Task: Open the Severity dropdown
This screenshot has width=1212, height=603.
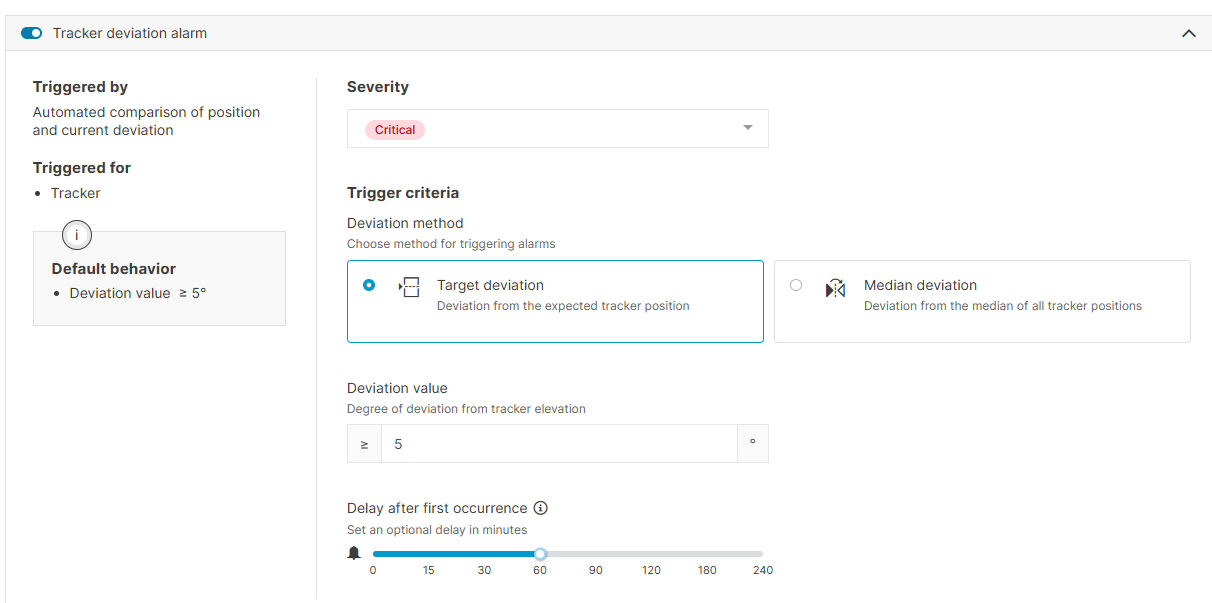Action: point(557,128)
